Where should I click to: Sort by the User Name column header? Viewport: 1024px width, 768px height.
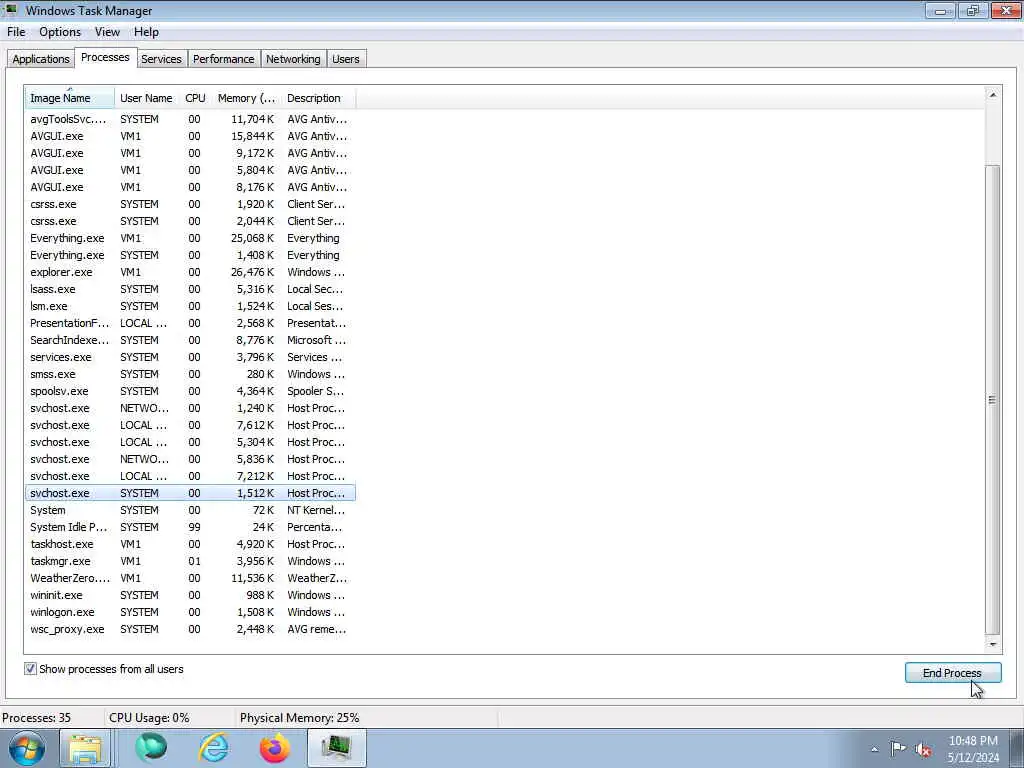click(x=146, y=98)
